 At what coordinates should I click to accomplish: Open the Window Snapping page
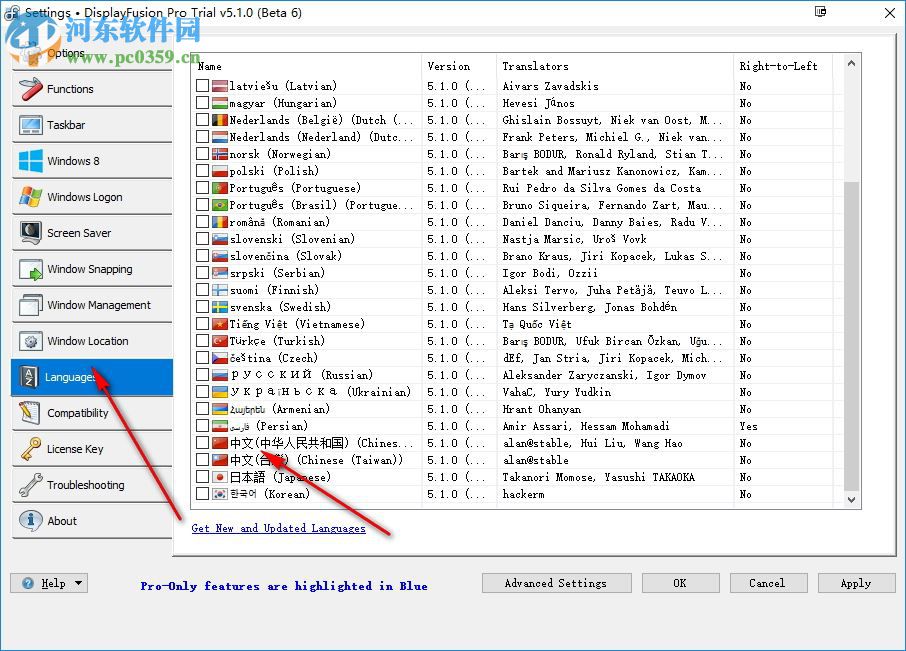pos(92,269)
